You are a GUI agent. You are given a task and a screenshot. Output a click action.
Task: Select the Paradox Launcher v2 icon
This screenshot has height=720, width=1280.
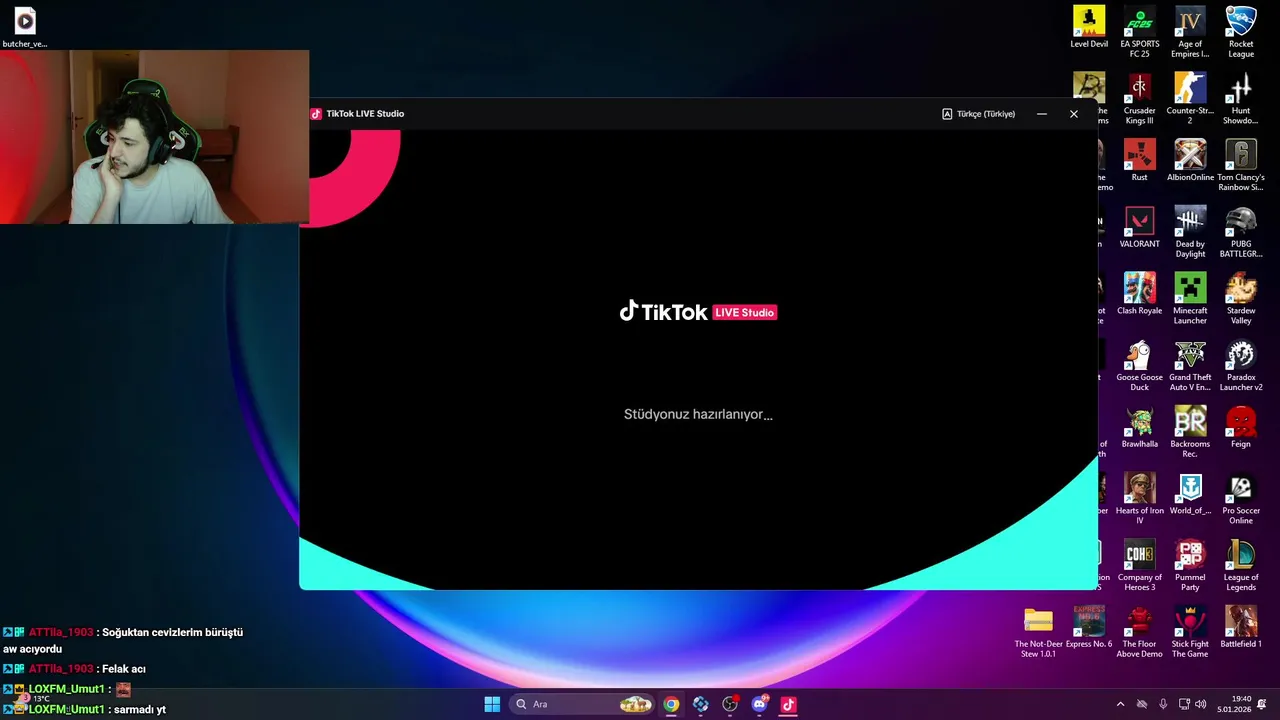(x=1241, y=365)
